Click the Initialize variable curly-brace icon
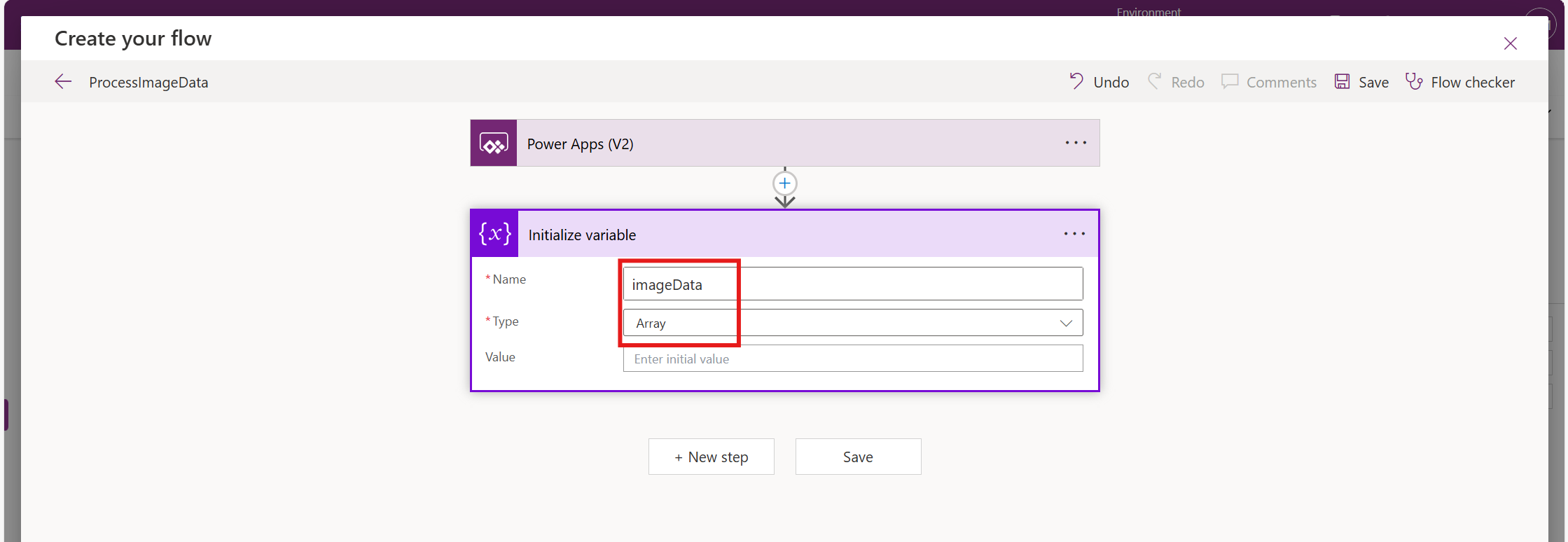 (494, 234)
